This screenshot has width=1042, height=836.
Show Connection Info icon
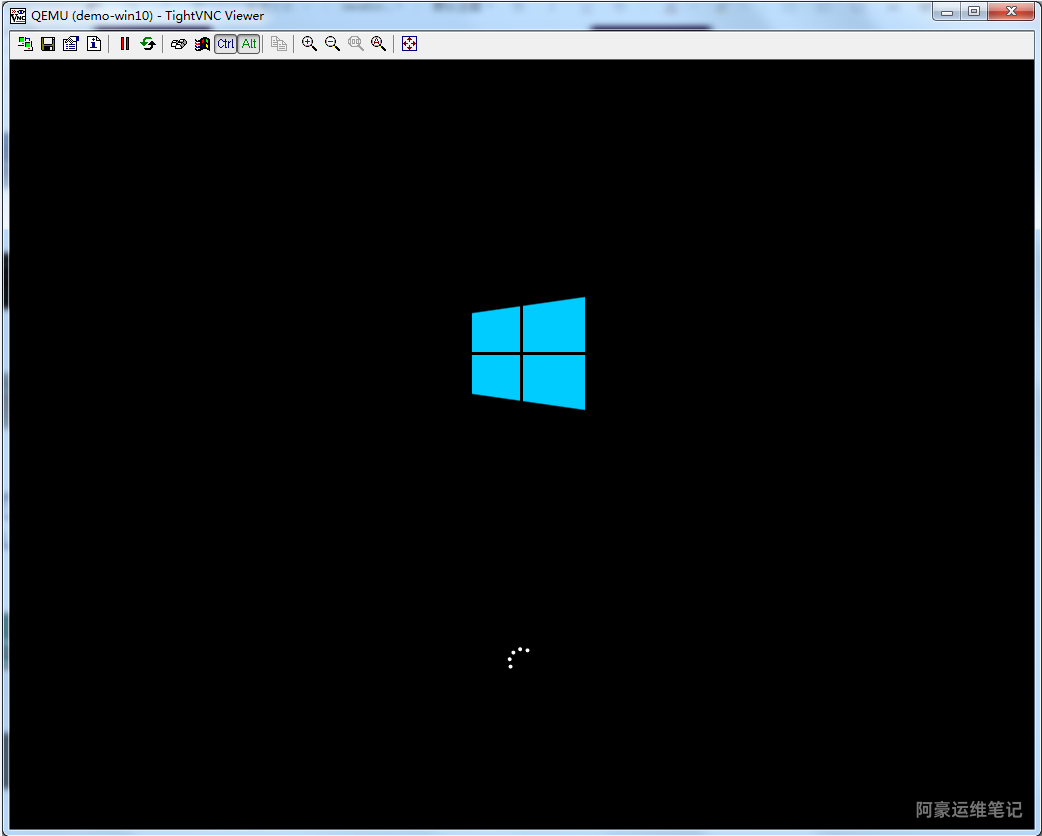[94, 44]
